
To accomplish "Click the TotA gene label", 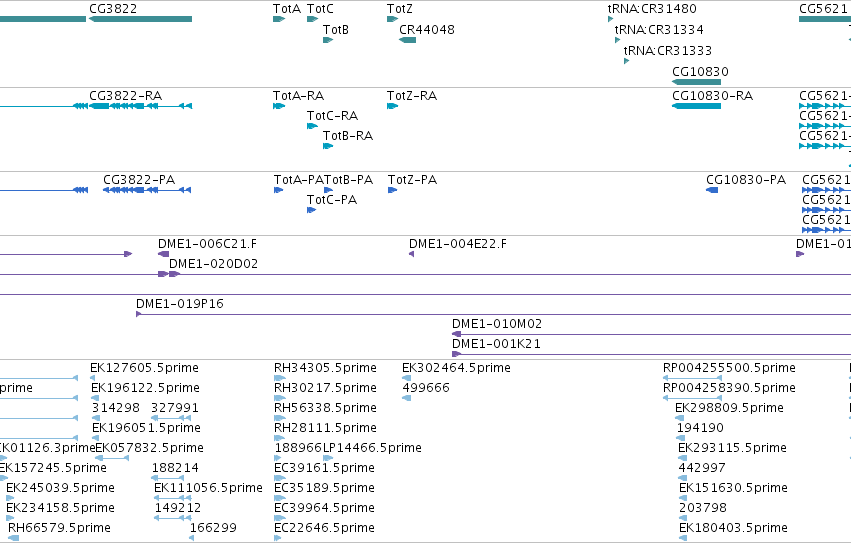I will 287,9.
